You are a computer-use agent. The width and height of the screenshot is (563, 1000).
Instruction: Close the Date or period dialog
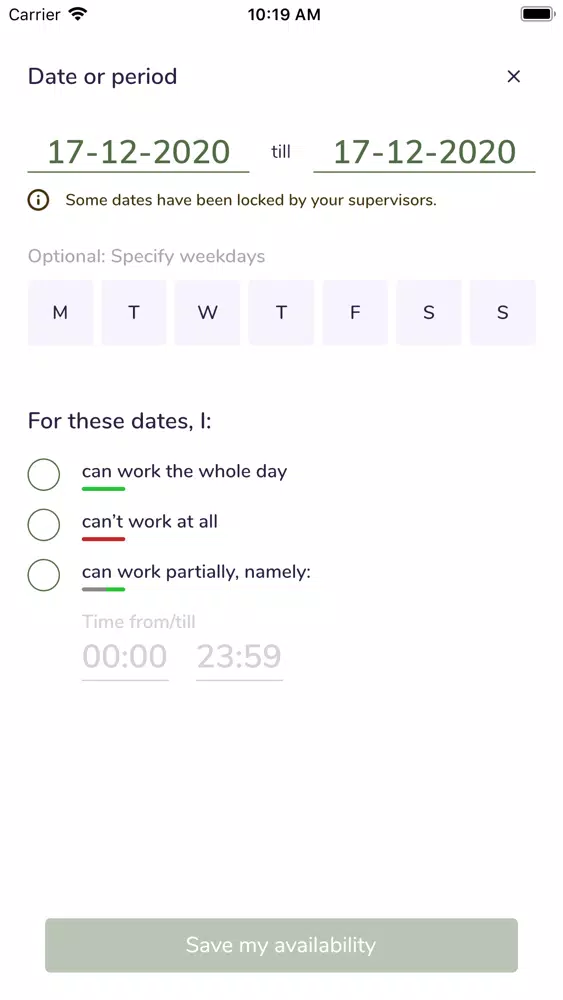point(513,77)
